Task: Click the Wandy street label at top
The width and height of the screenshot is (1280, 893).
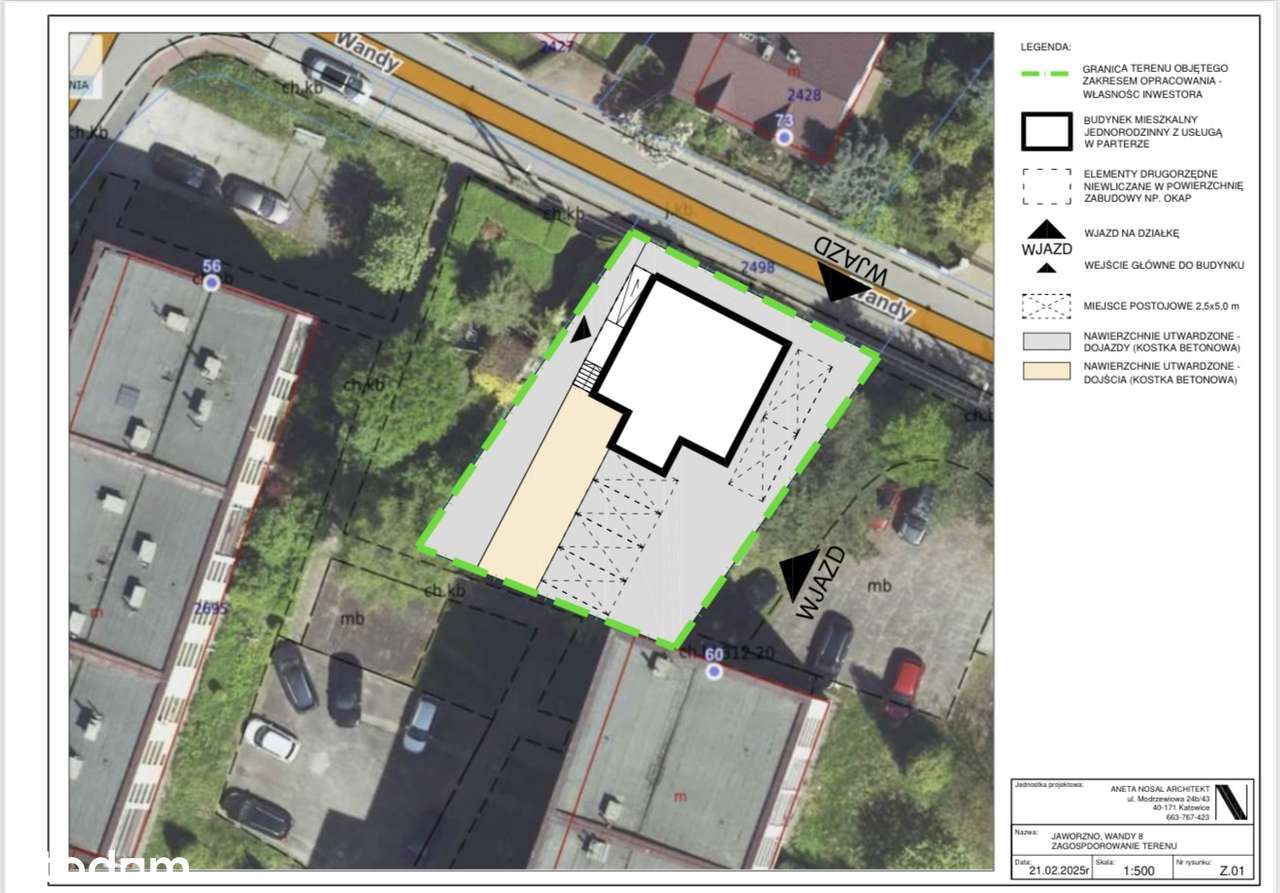Action: tap(369, 53)
